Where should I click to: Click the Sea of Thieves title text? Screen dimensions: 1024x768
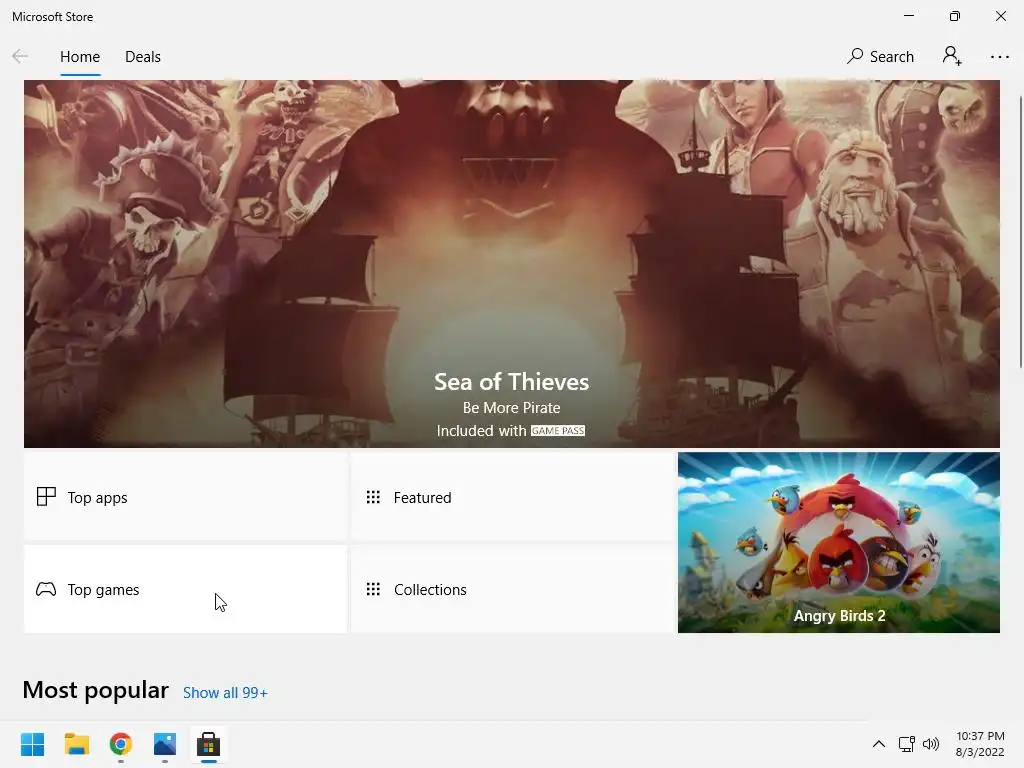pos(511,381)
